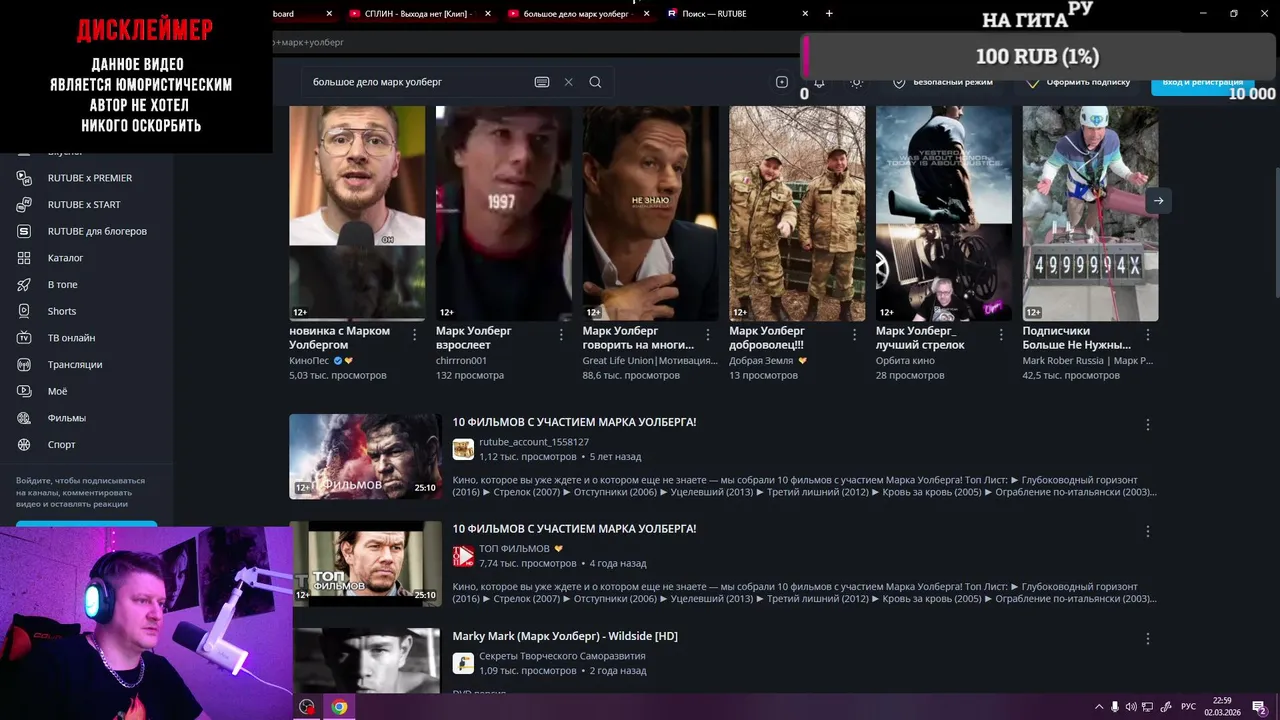The image size is (1280, 720).
Task: Close the 'СПЛИН - Выхода нет' tab
Action: (x=488, y=14)
